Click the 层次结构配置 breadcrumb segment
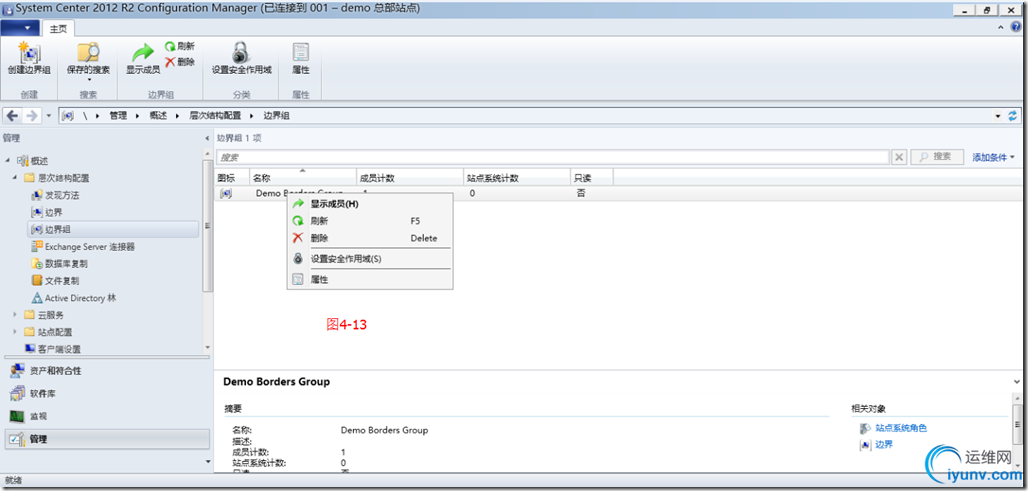 [215, 115]
